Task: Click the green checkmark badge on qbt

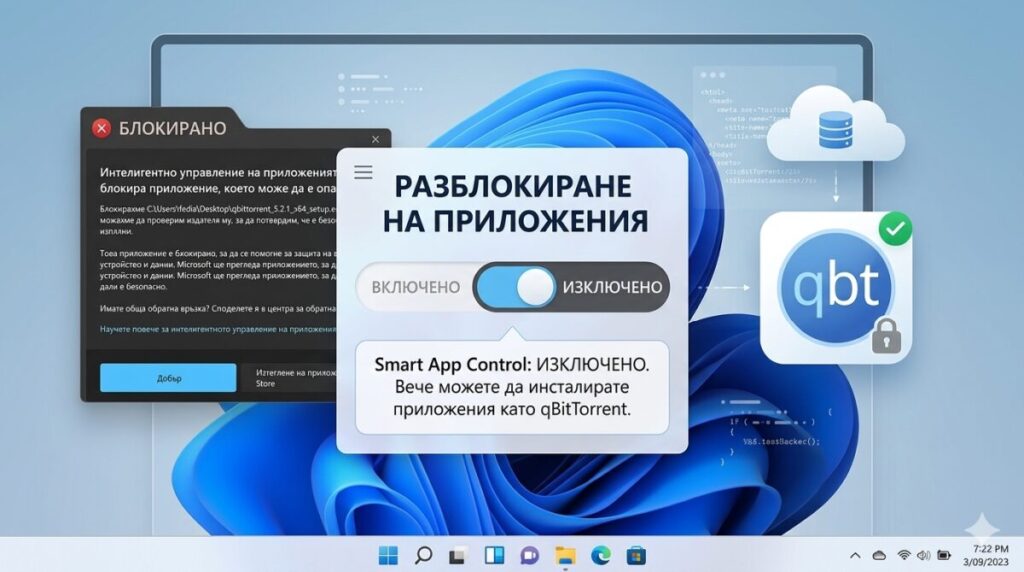Action: [x=895, y=229]
